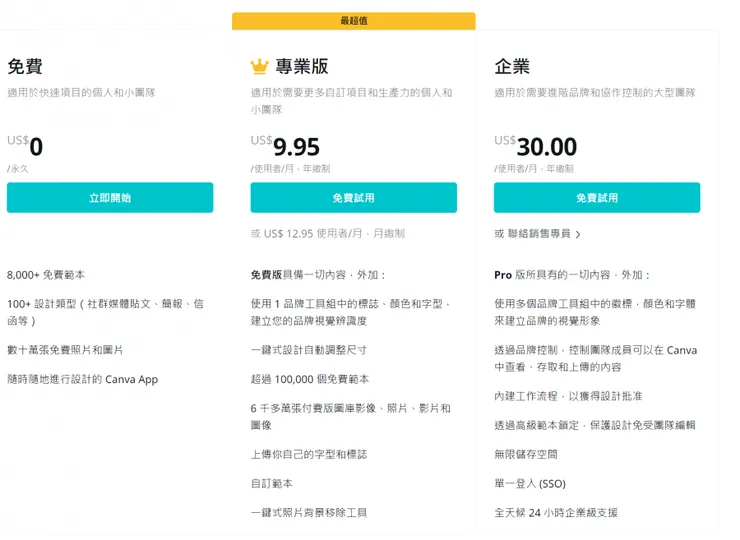Click the Pro 版所具有的一切內容 heading
The height and width of the screenshot is (540, 740).
click(572, 275)
